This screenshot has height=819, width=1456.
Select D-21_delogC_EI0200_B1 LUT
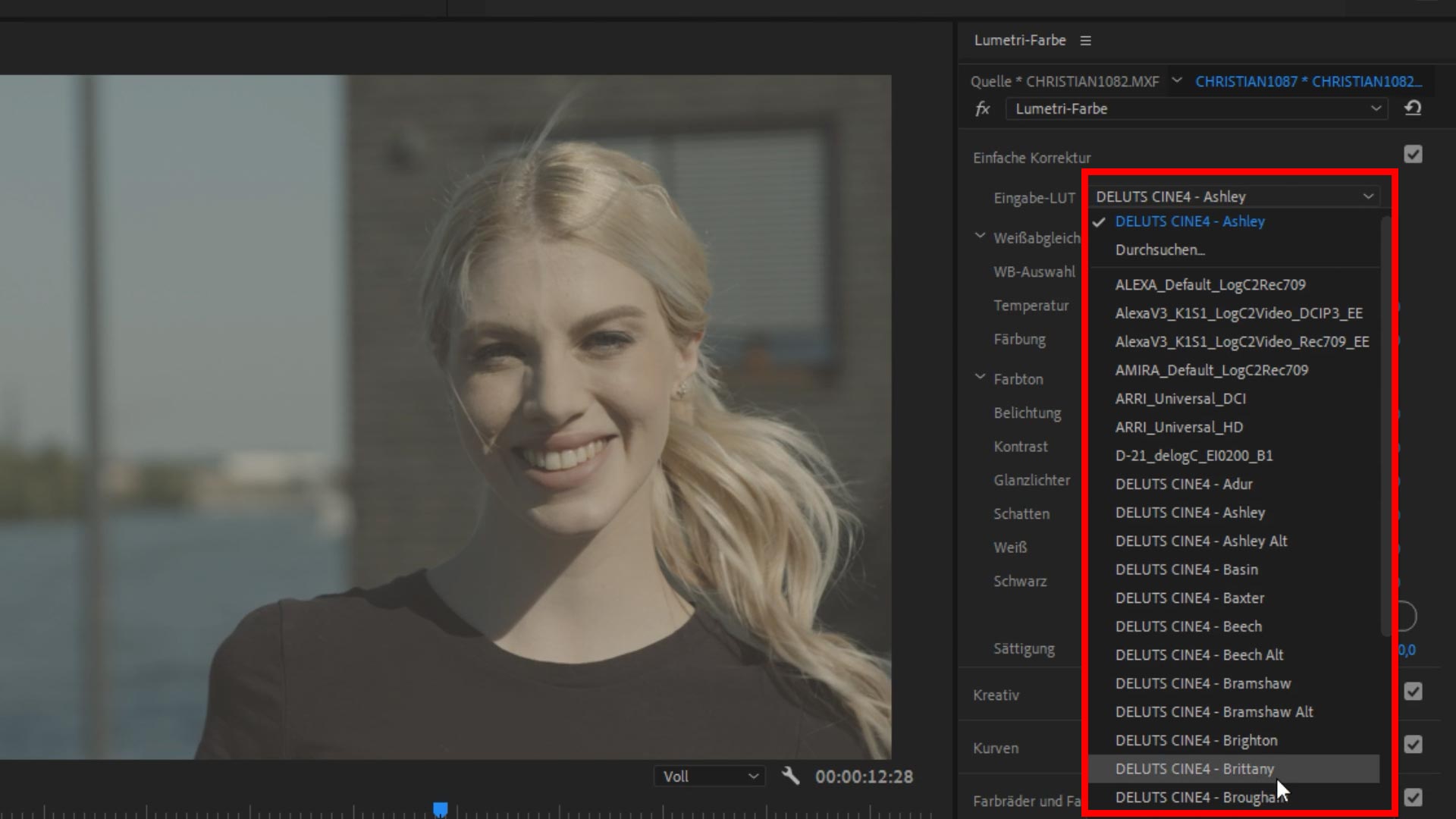1235,456
